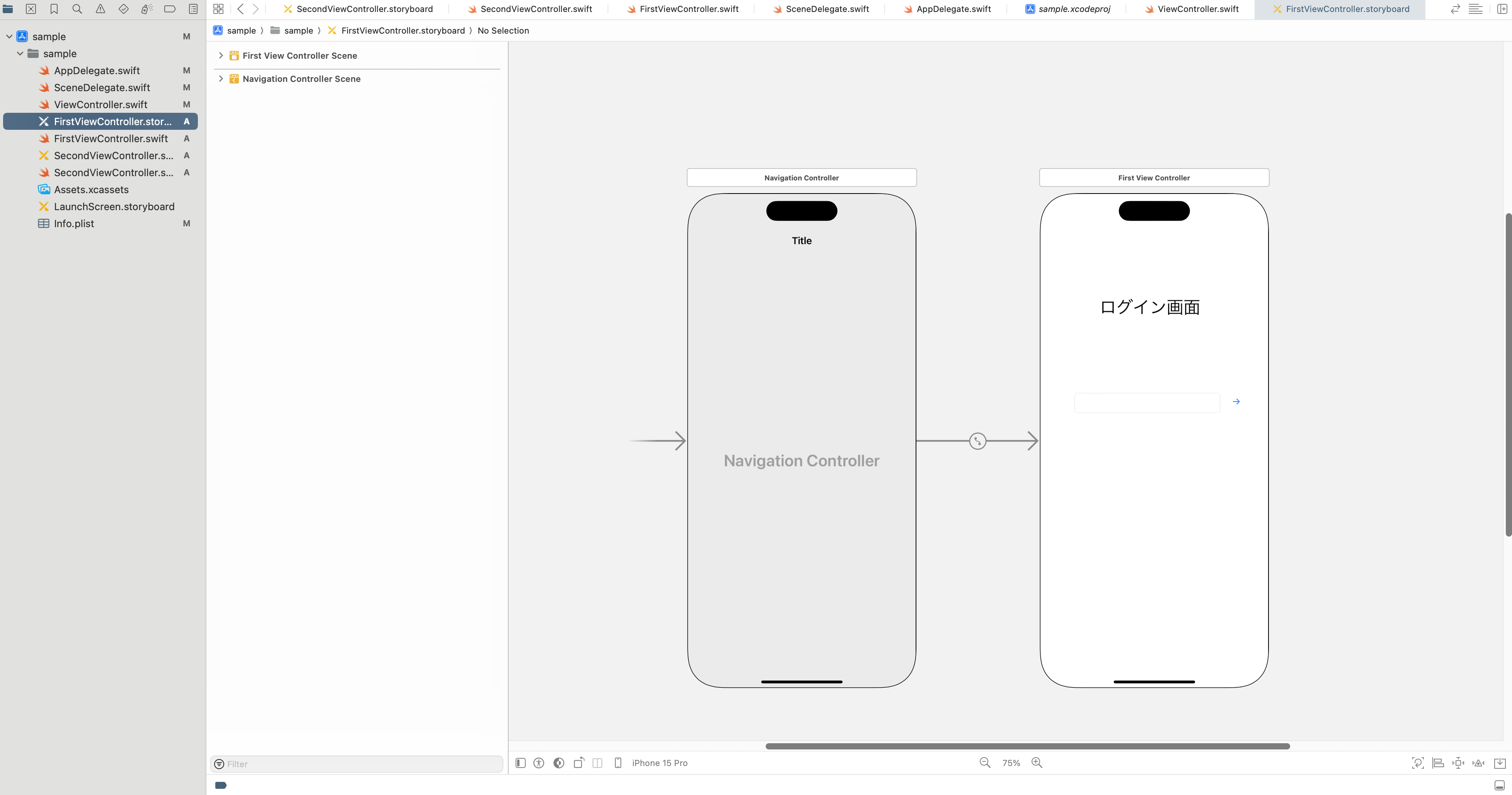Viewport: 1512px width, 795px height.
Task: Switch to SecondViewController.storyboard tab
Action: (x=364, y=9)
